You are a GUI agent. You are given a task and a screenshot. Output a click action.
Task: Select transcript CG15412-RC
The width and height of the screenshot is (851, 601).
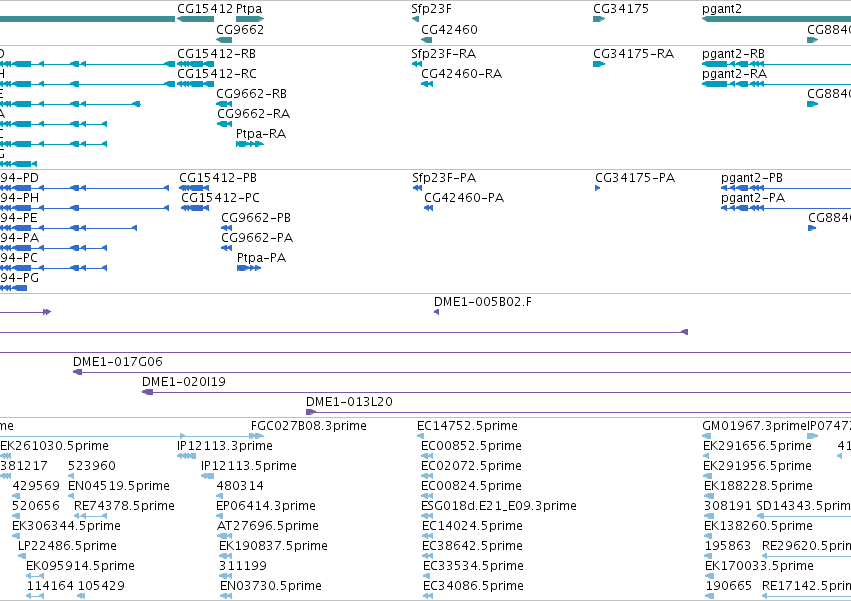click(x=217, y=73)
